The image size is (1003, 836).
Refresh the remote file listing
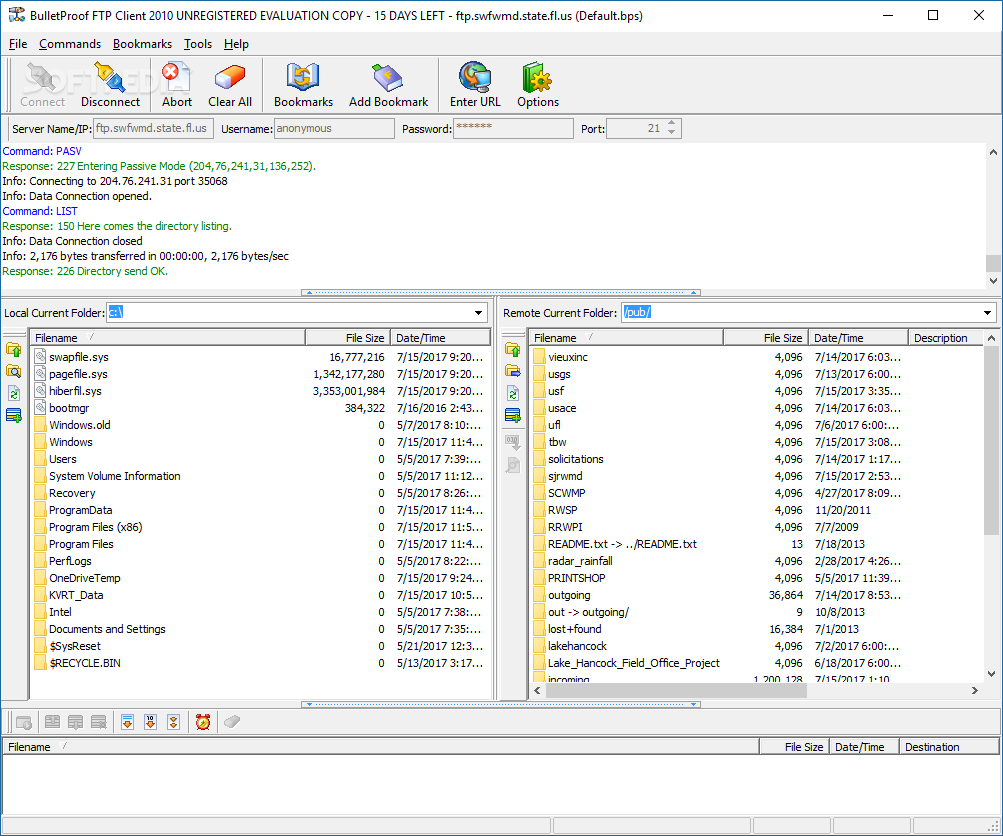pyautogui.click(x=512, y=393)
